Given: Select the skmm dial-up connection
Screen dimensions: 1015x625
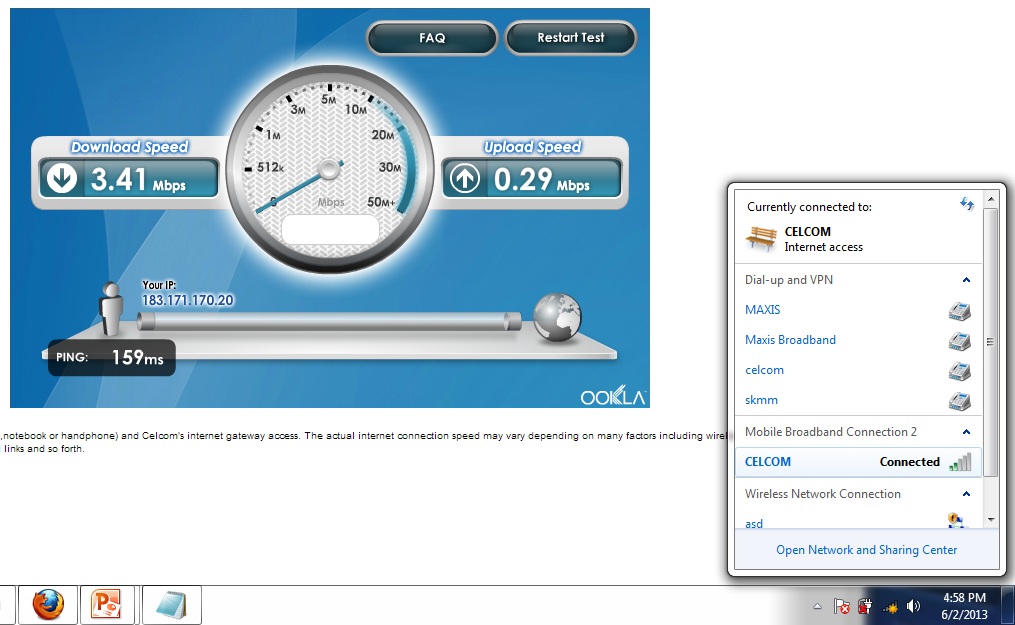Looking at the screenshot, I should 761,400.
